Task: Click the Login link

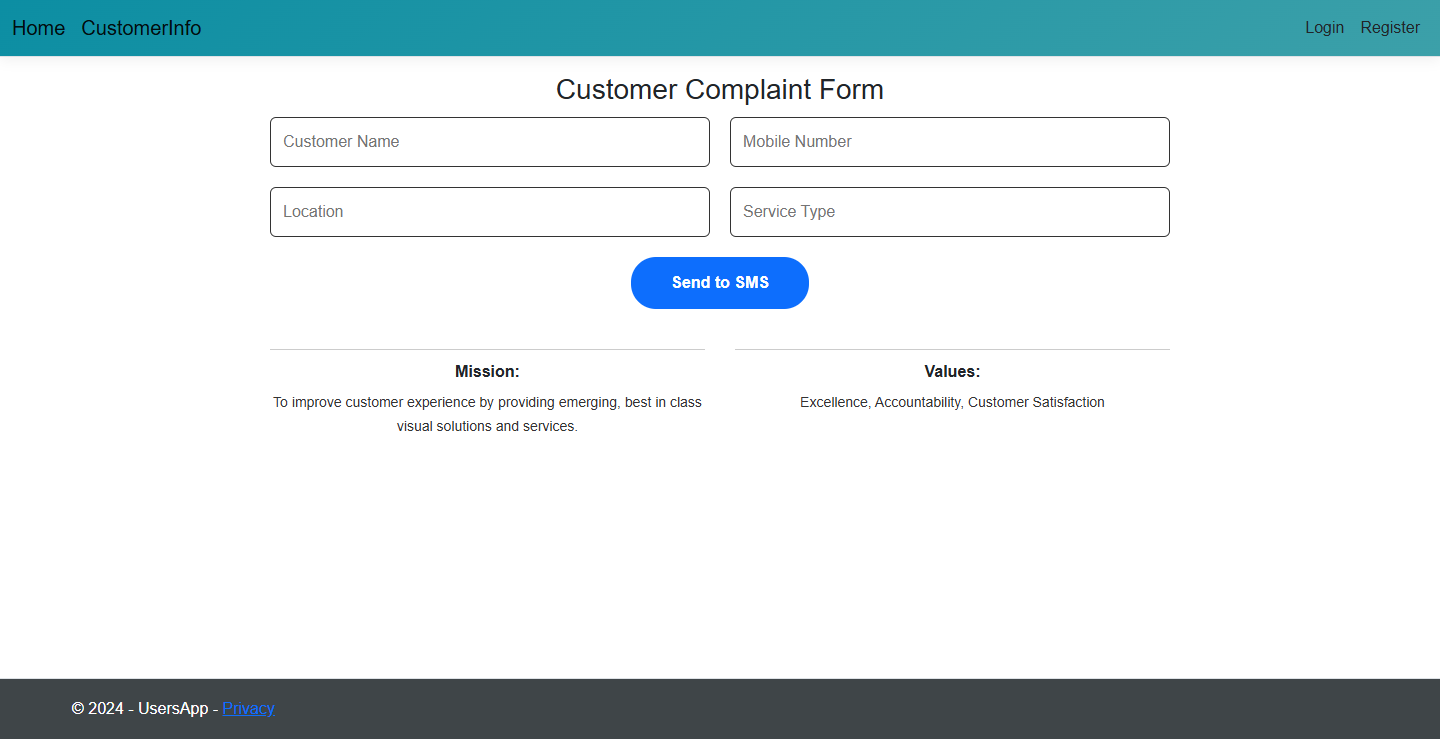Action: pos(1324,28)
